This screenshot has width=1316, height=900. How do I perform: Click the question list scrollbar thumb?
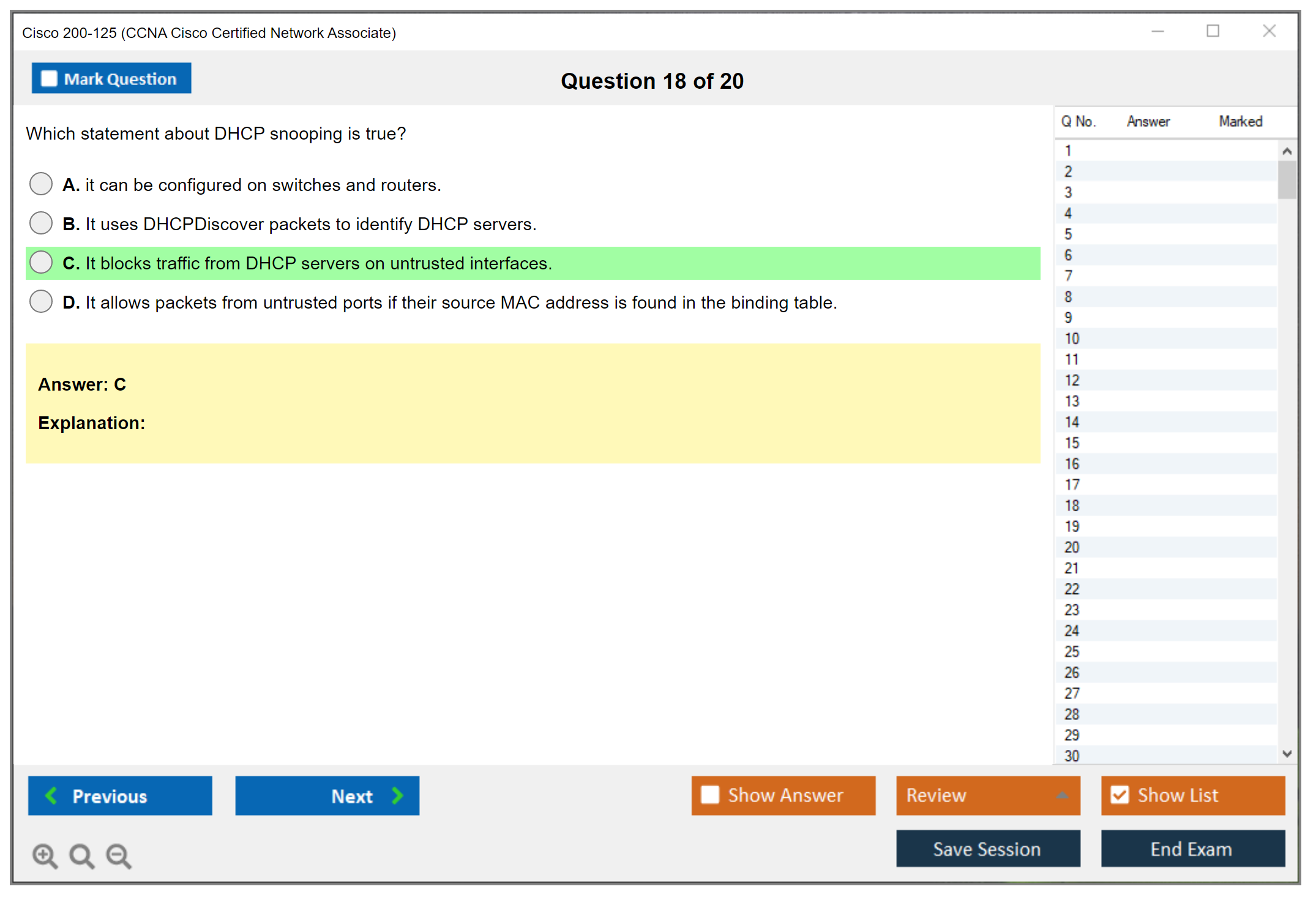click(1287, 180)
